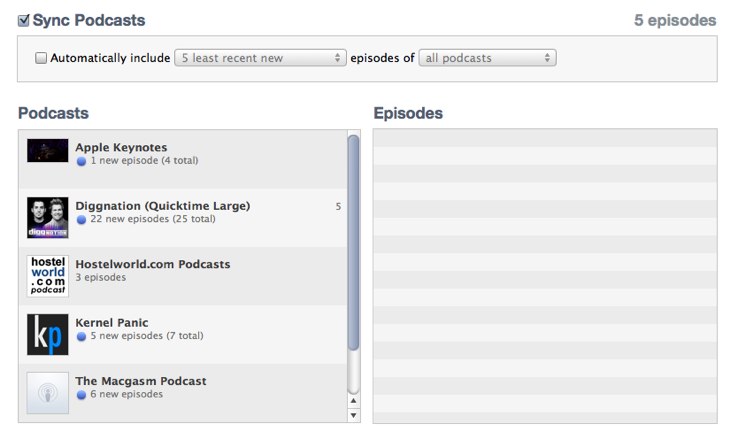Click '6 new episodes' text under Macgasm

click(x=126, y=394)
